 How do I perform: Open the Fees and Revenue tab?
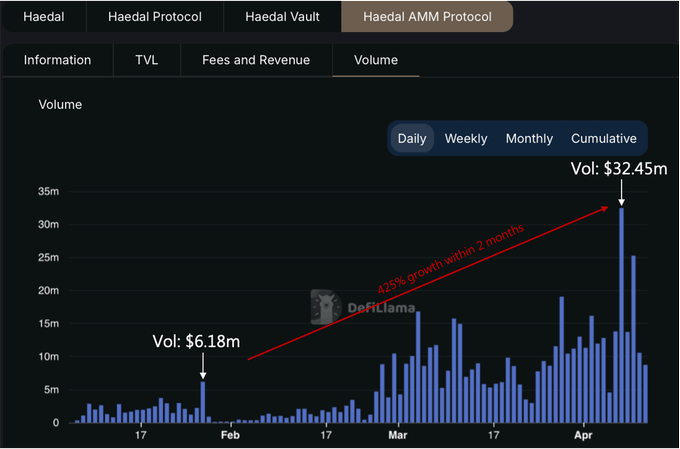pos(256,60)
